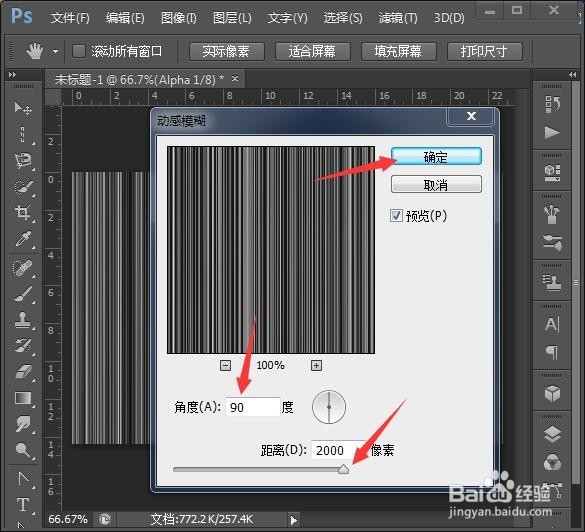Open the Channels panel icon

552,462
